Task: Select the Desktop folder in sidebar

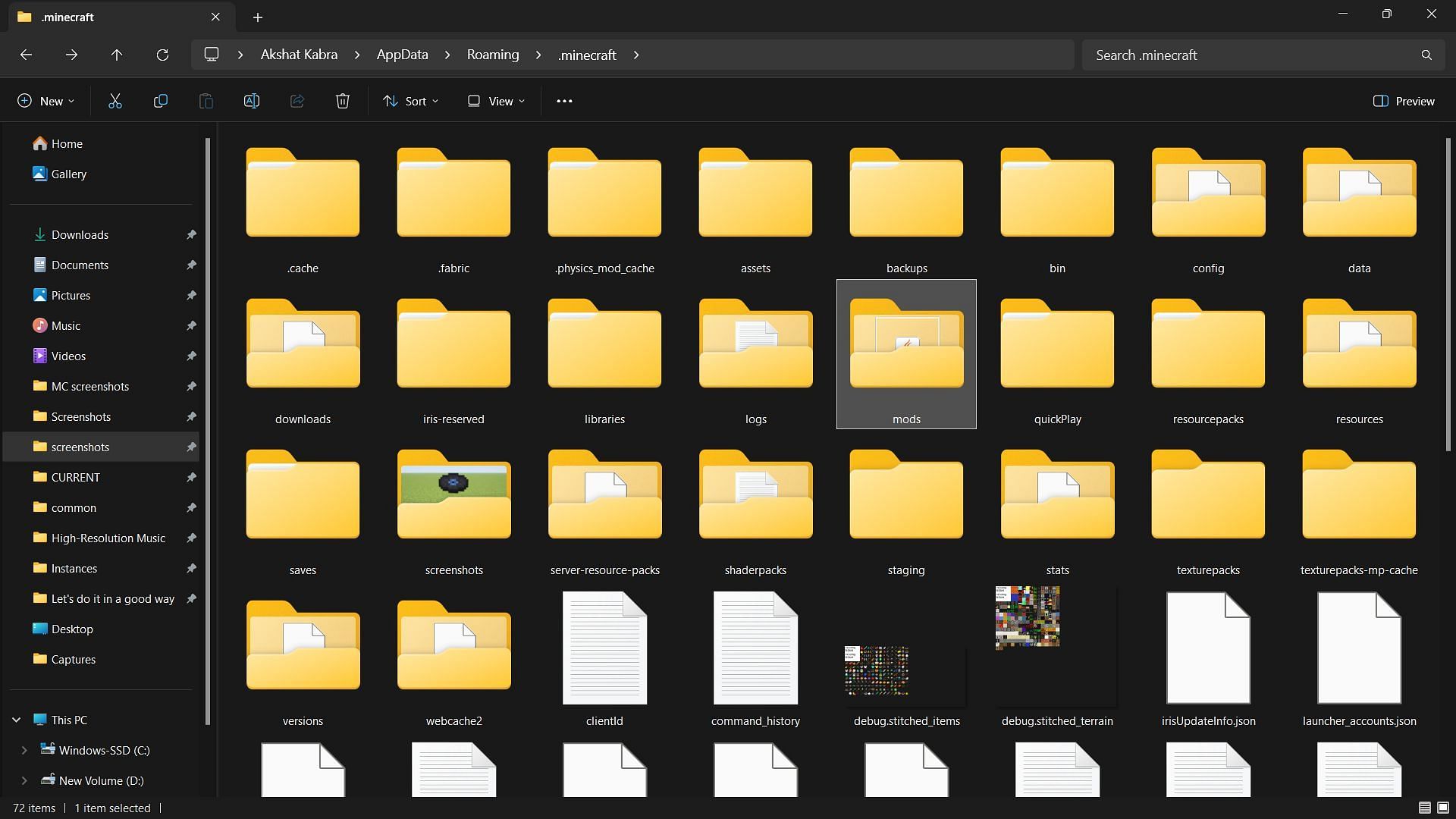Action: pyautogui.click(x=72, y=628)
